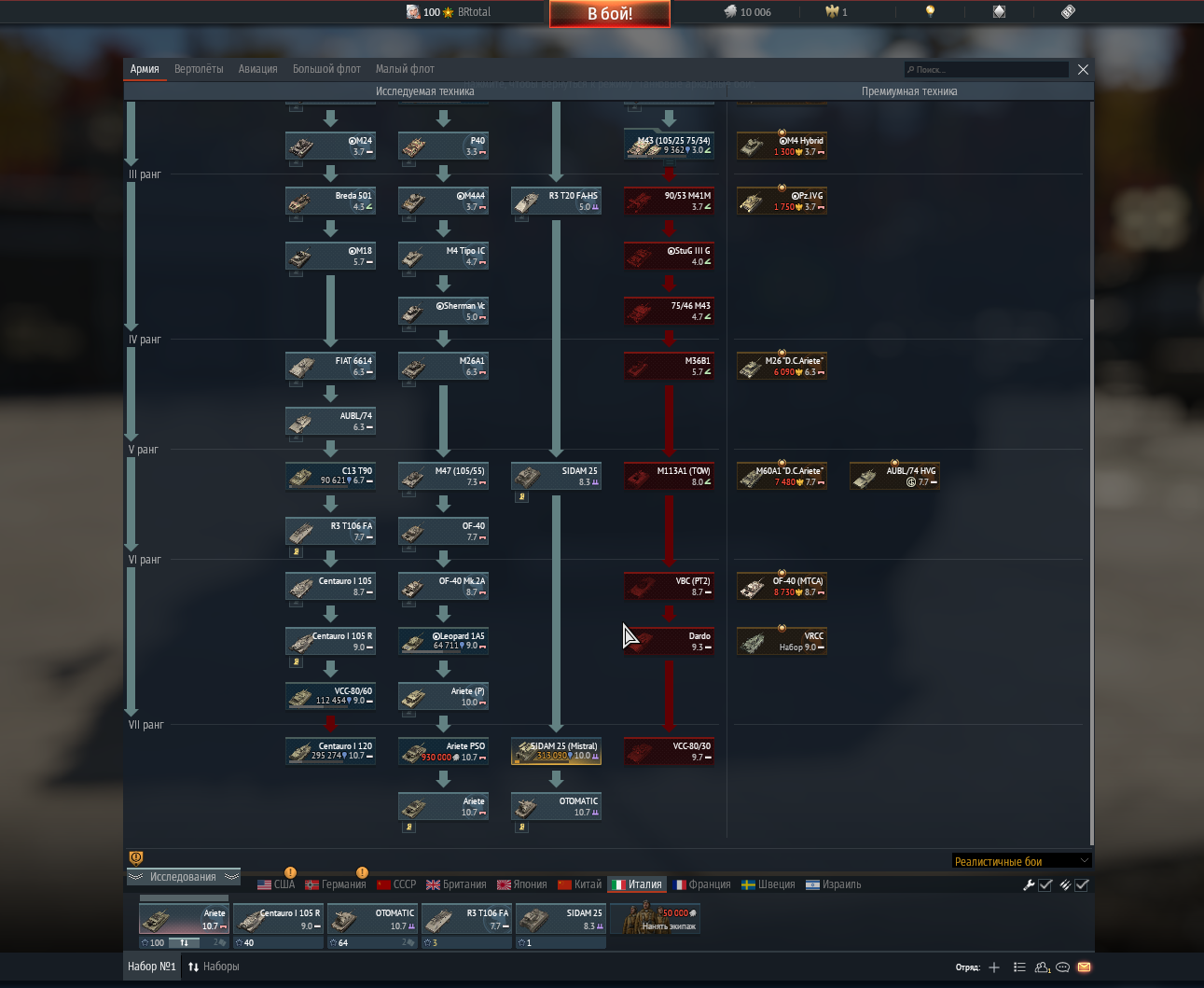Select the AUBL/74 HVG premium card

[894, 476]
